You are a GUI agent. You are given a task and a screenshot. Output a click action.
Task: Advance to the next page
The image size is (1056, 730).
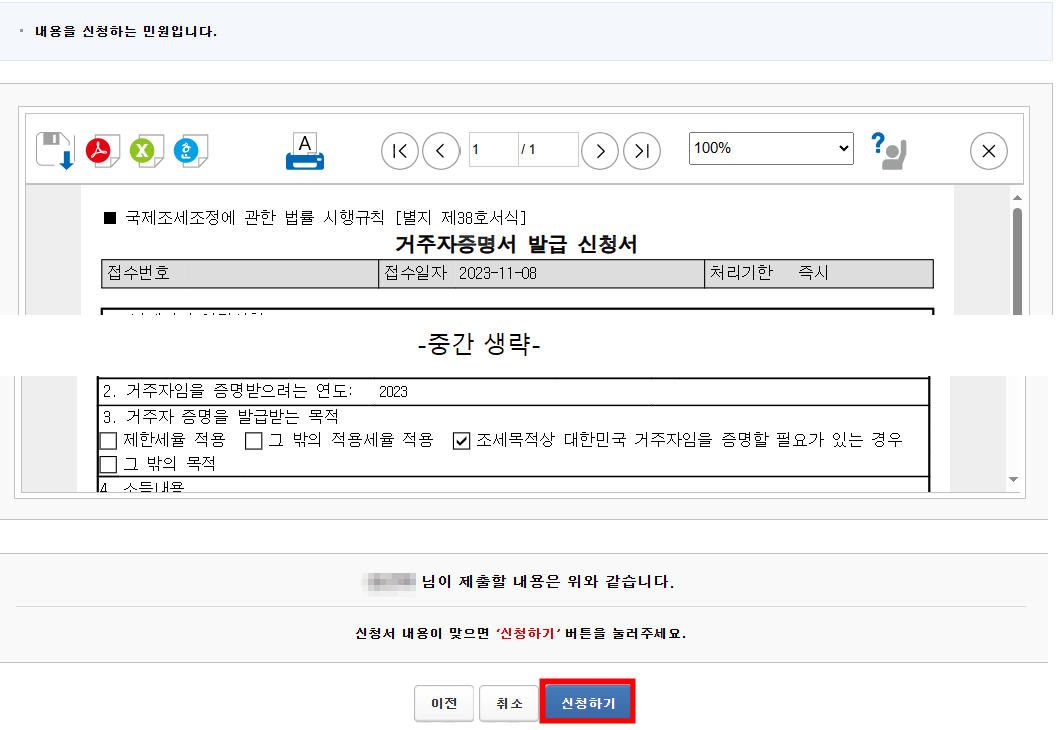click(x=600, y=150)
